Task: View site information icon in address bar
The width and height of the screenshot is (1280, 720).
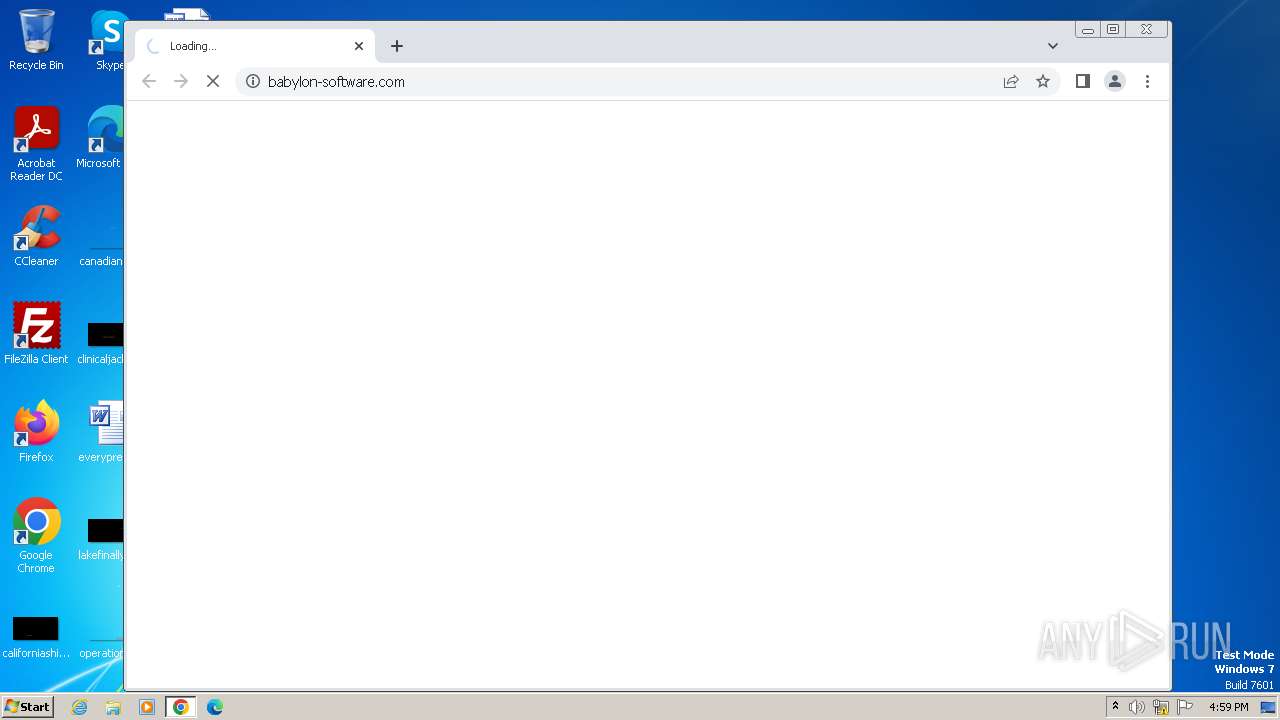Action: (x=253, y=82)
